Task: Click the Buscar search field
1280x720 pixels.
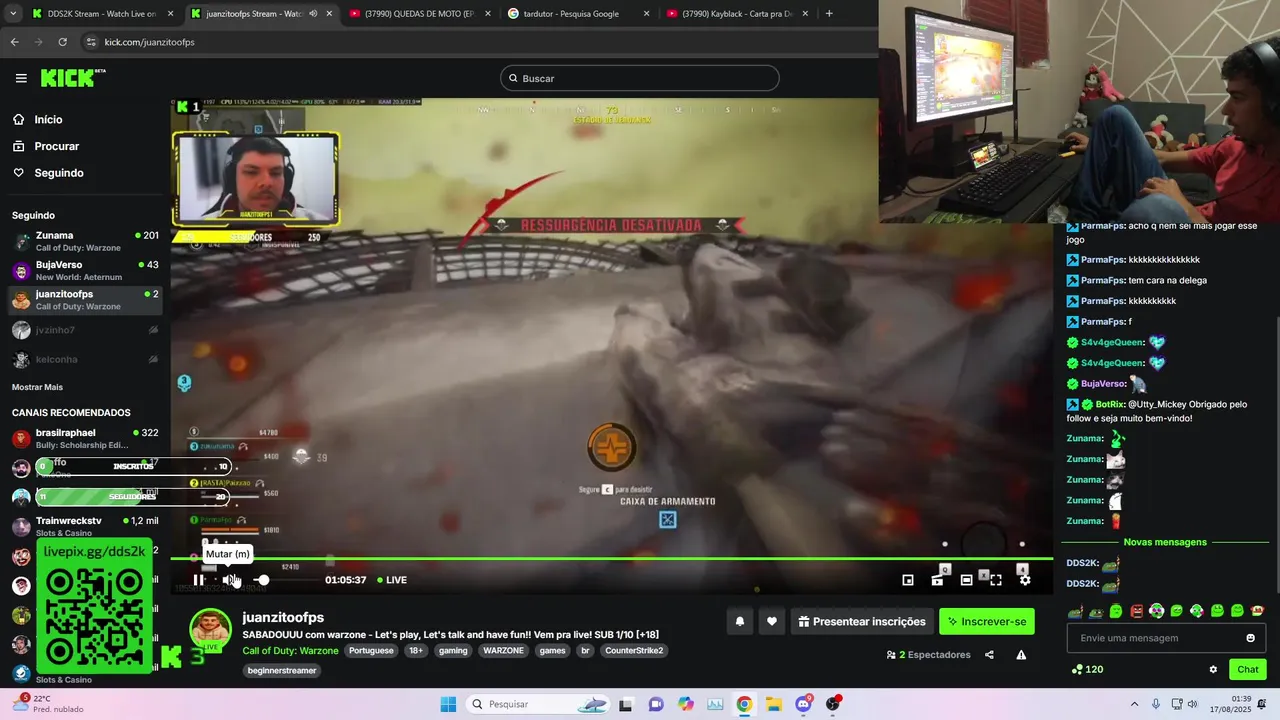Action: pyautogui.click(x=640, y=78)
